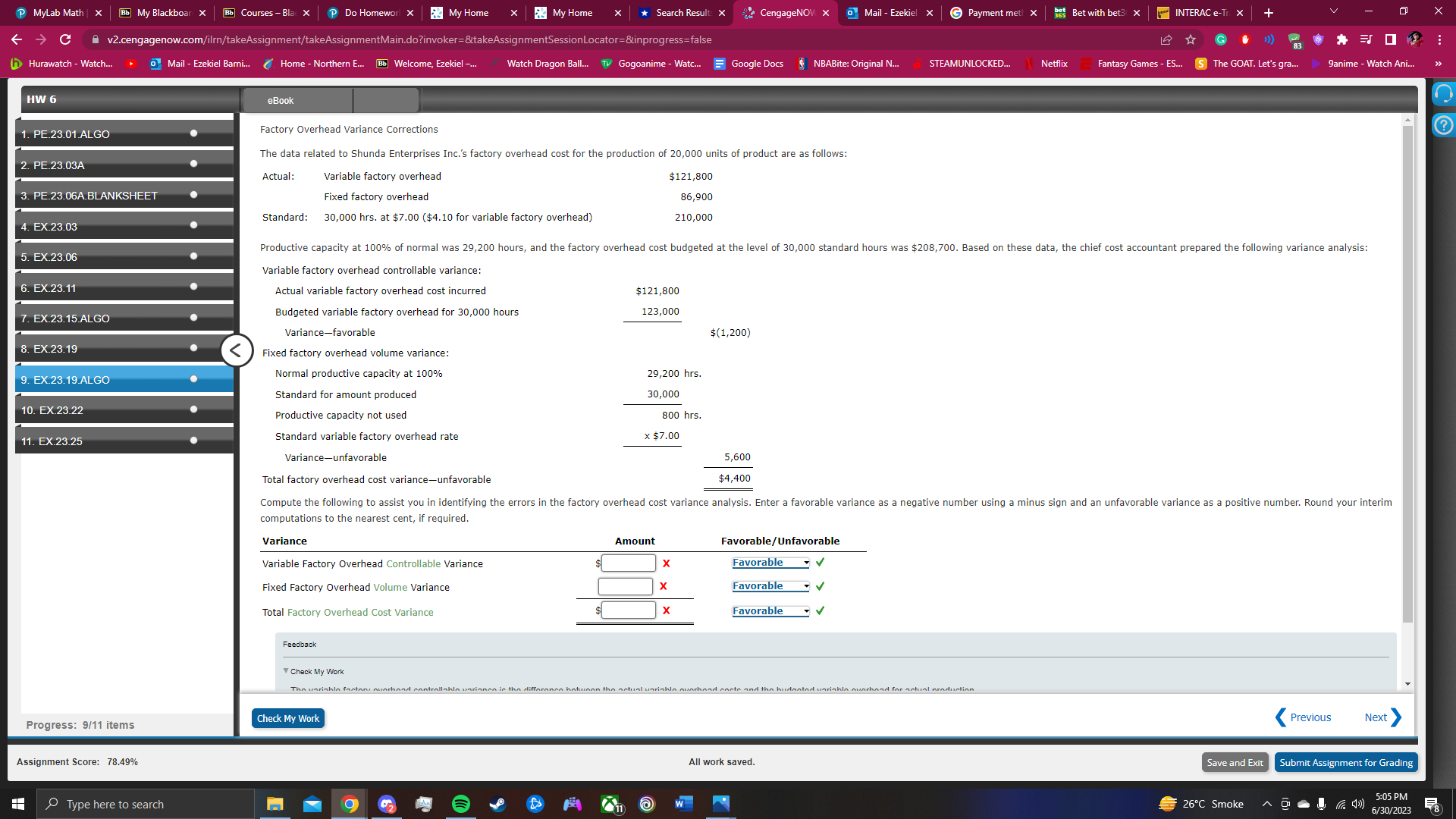The width and height of the screenshot is (1456, 819).
Task: Open the chat support icon on the right edge
Action: (x=1445, y=93)
